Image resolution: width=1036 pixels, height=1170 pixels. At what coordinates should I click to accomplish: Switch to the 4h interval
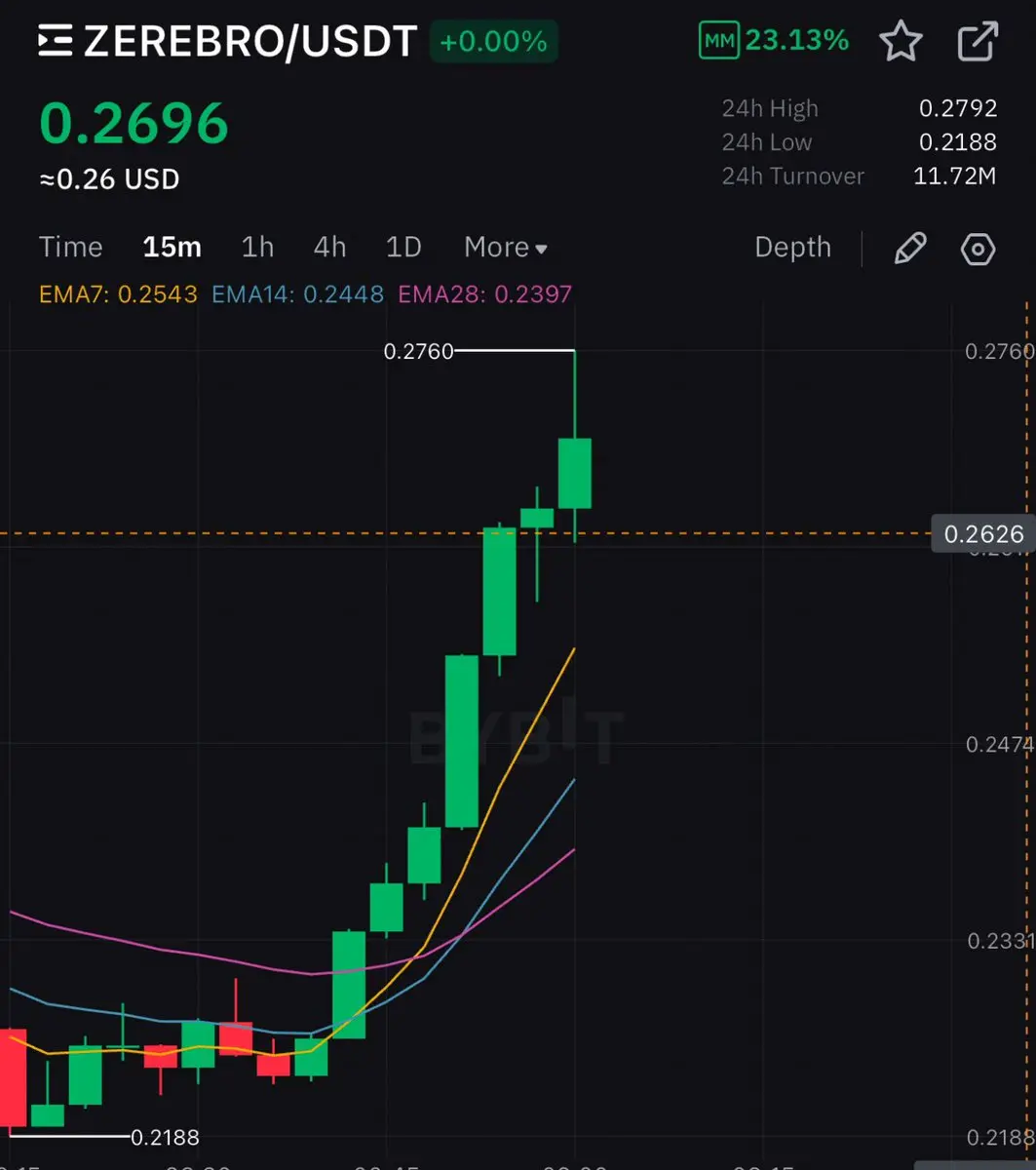329,248
